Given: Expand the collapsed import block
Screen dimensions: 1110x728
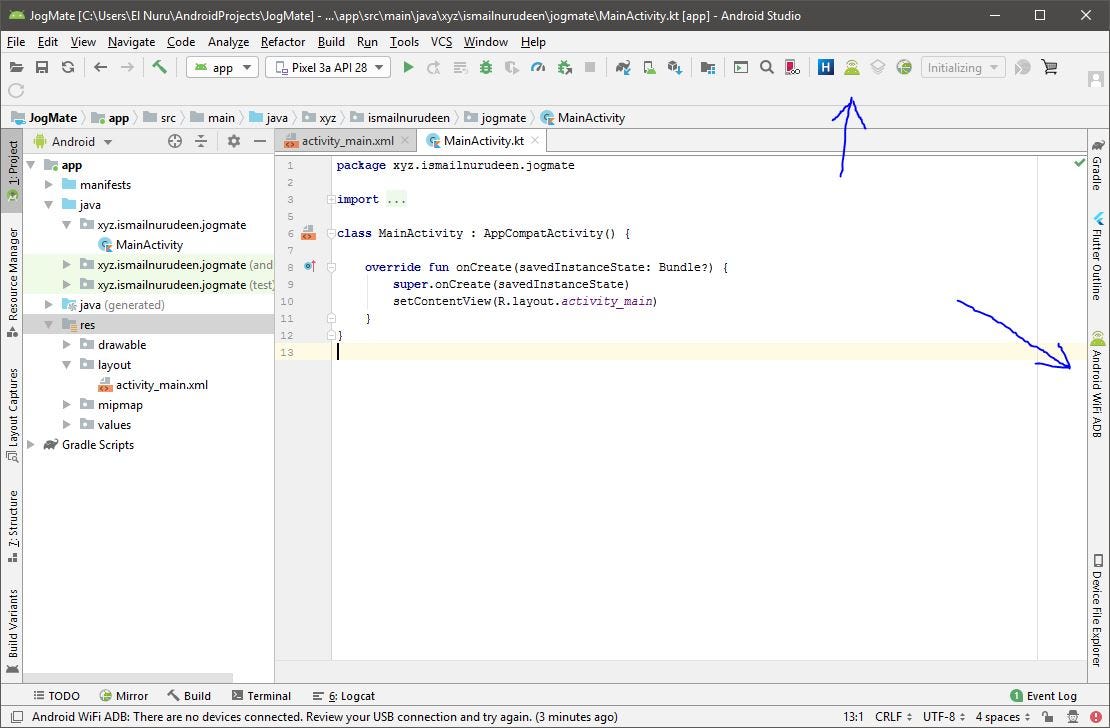Looking at the screenshot, I should tap(331, 199).
